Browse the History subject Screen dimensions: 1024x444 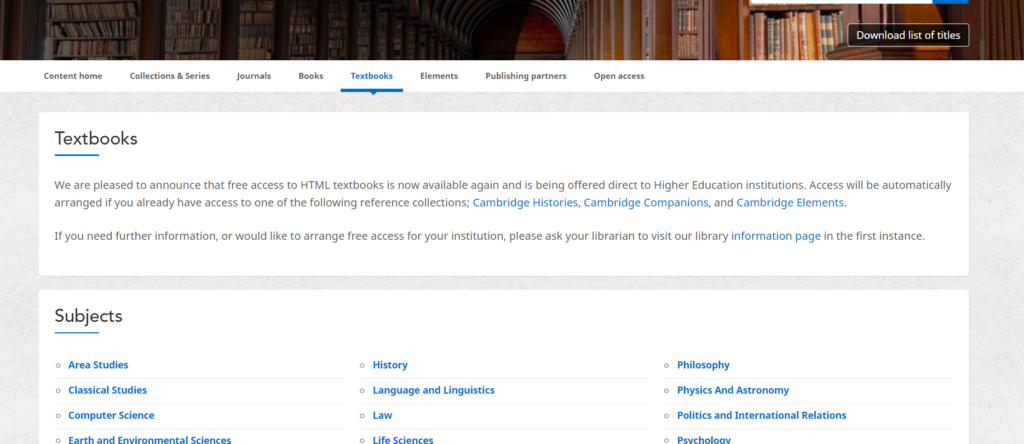click(x=390, y=365)
